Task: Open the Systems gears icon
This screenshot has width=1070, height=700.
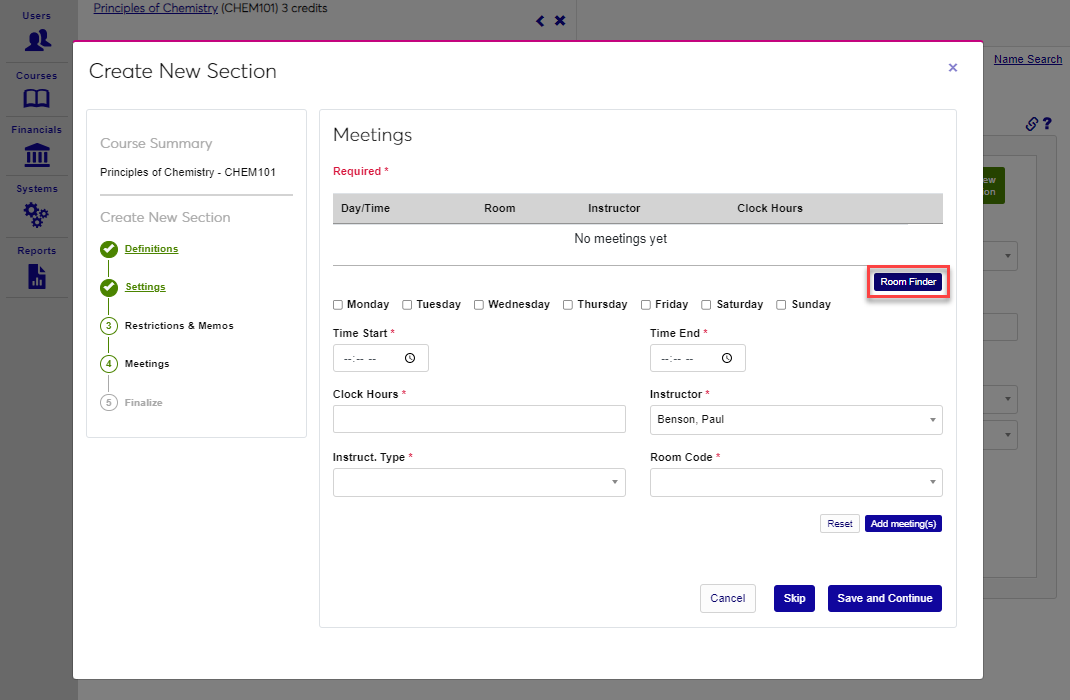Action: tap(37, 214)
